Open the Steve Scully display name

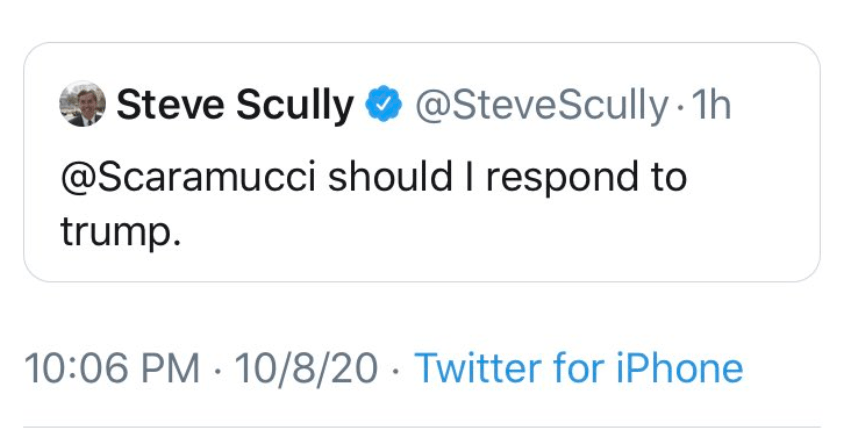(236, 105)
